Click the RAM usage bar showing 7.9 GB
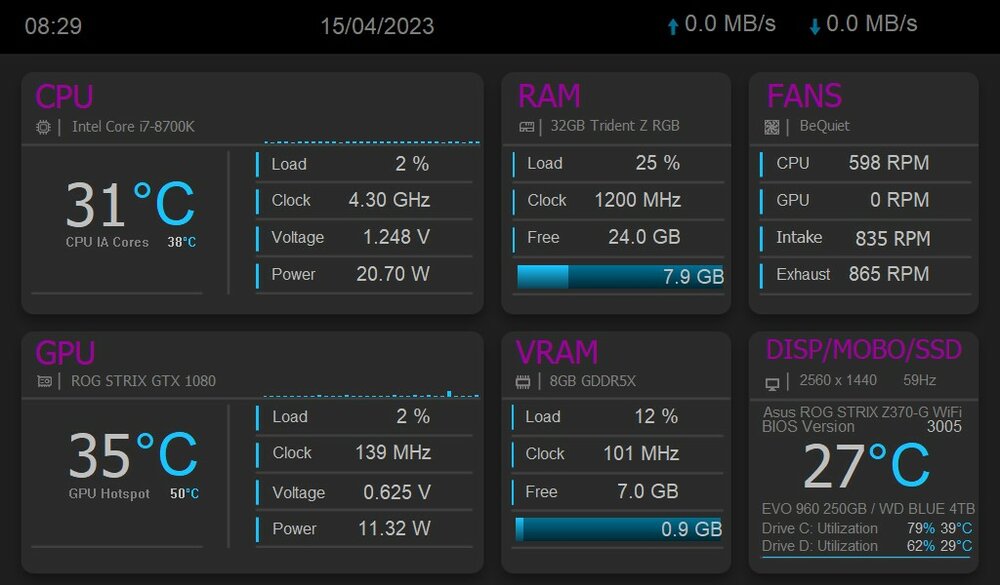 point(620,277)
